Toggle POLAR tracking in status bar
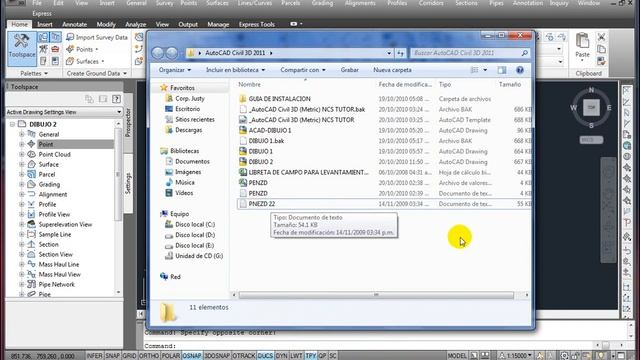 [171, 356]
